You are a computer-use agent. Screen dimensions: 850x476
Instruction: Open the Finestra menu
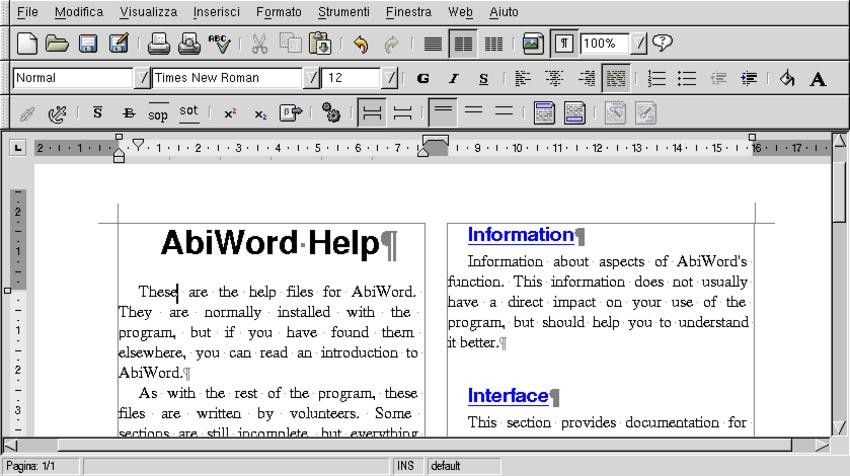pos(409,12)
